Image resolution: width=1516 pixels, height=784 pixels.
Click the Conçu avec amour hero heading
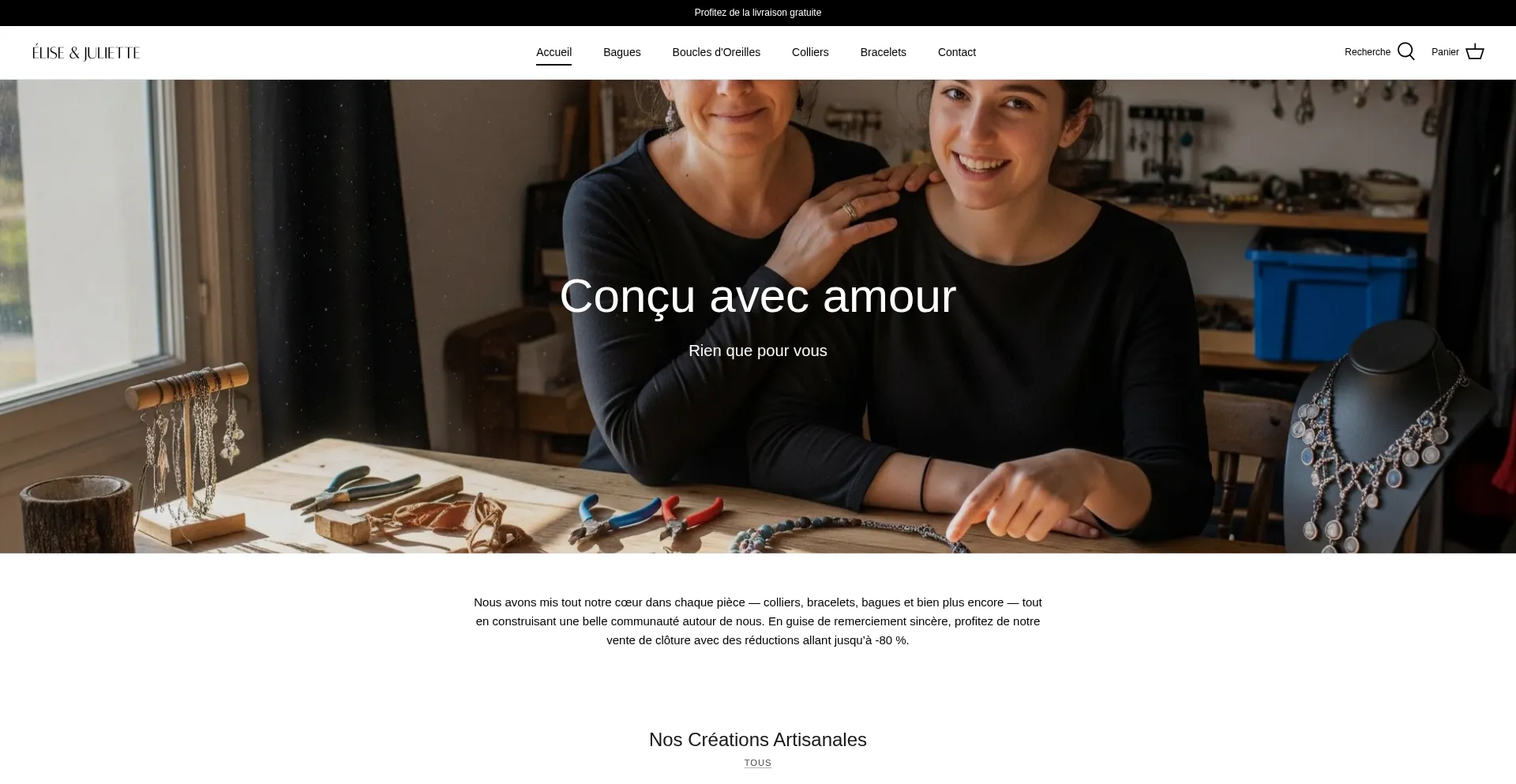pyautogui.click(x=757, y=296)
